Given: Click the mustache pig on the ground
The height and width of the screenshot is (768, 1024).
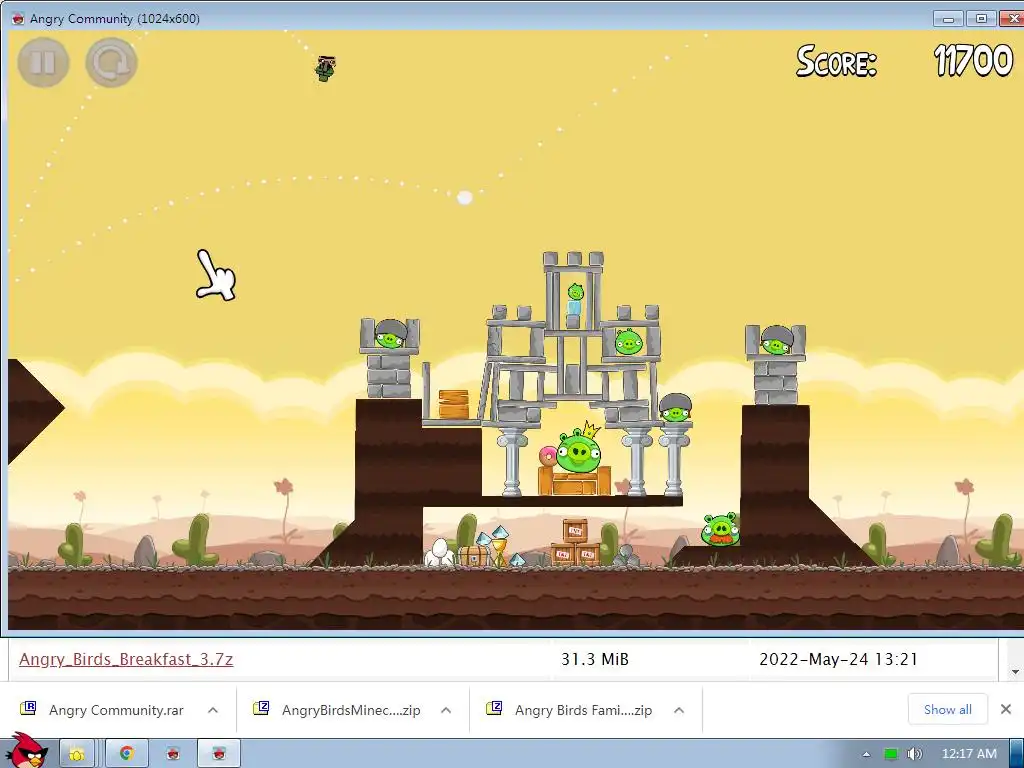Looking at the screenshot, I should (x=720, y=530).
